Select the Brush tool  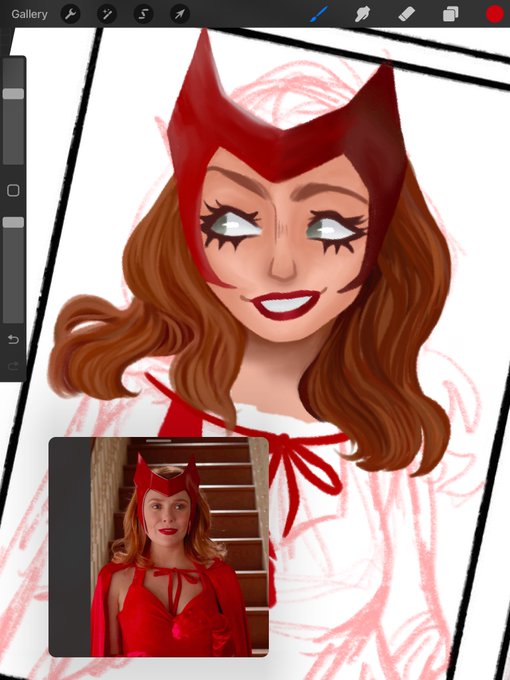coord(319,14)
